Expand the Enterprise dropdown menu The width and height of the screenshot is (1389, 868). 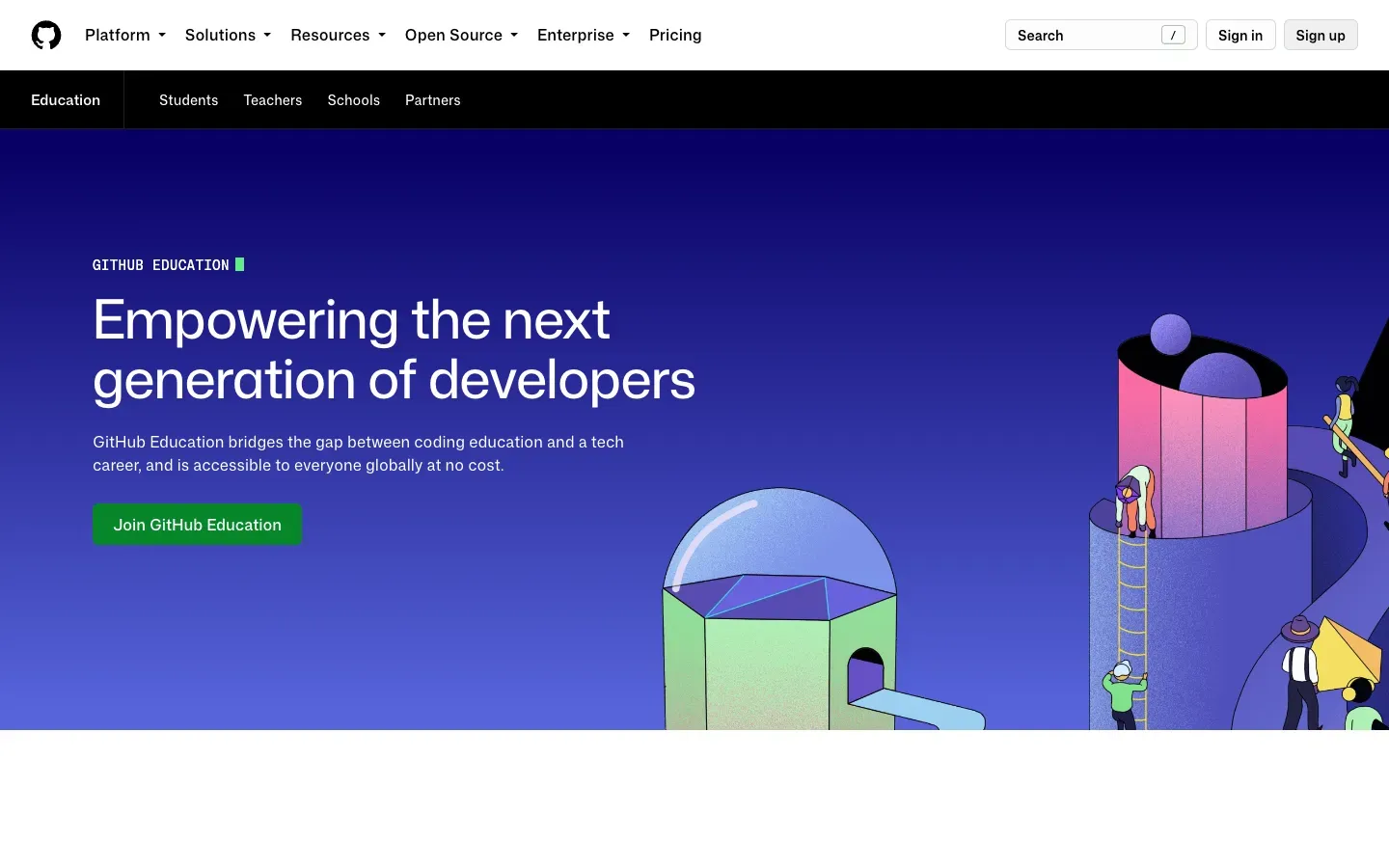click(584, 35)
